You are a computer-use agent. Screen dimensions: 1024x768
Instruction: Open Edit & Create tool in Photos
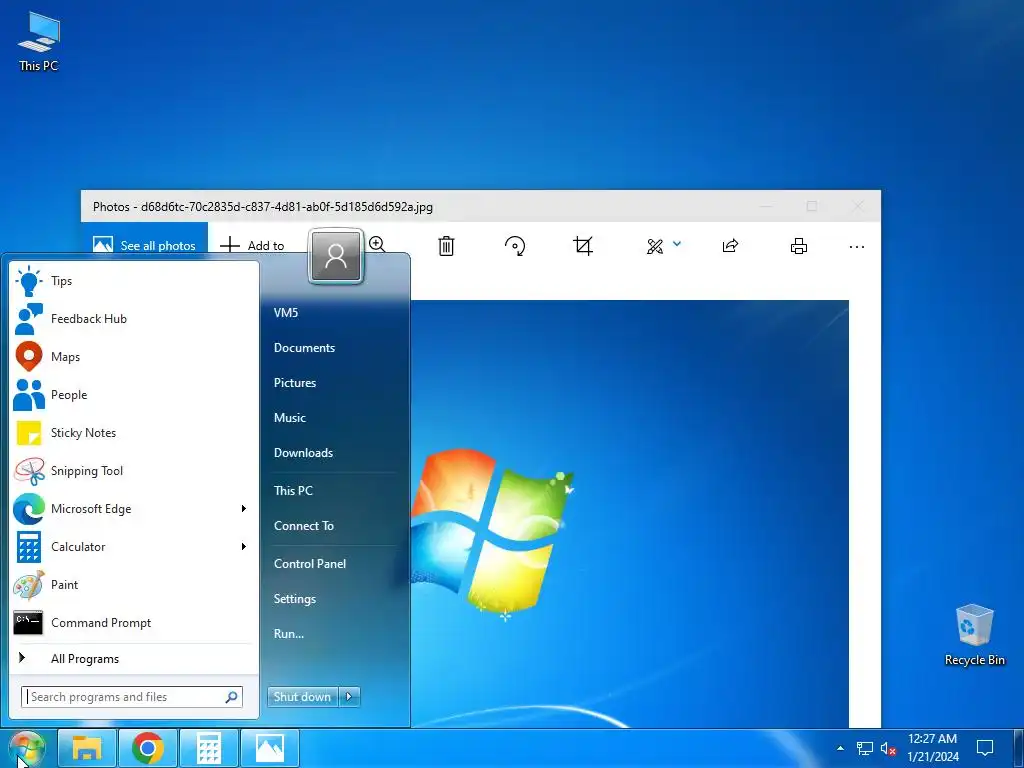[x=655, y=246]
